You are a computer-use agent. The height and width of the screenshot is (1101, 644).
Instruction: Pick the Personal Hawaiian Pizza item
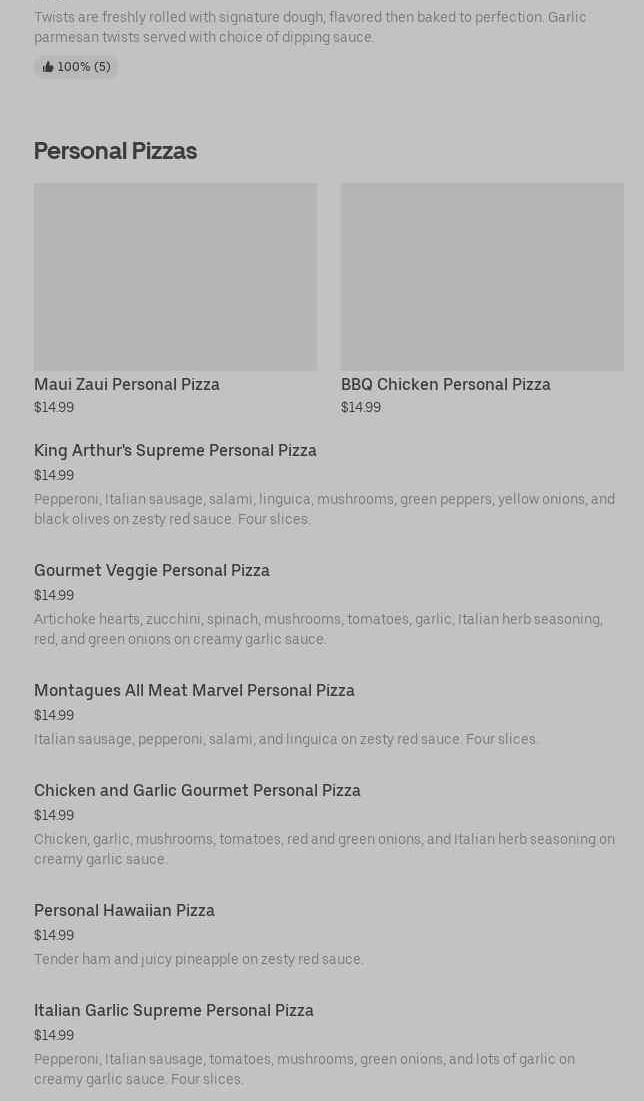[x=124, y=910]
